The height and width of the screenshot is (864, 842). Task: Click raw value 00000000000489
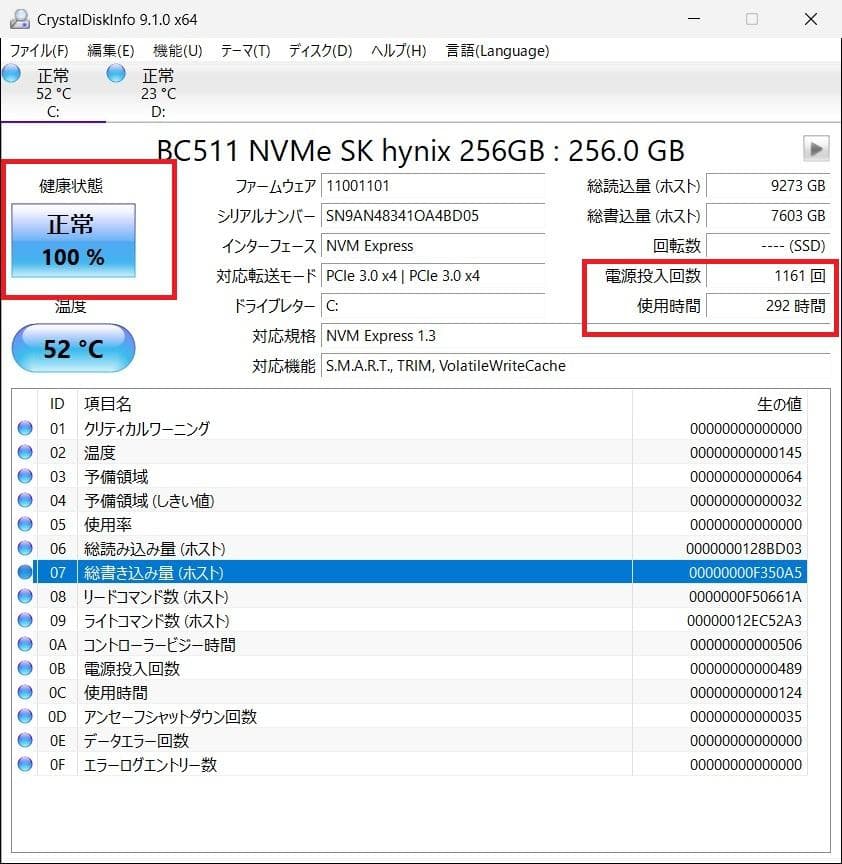tap(745, 668)
